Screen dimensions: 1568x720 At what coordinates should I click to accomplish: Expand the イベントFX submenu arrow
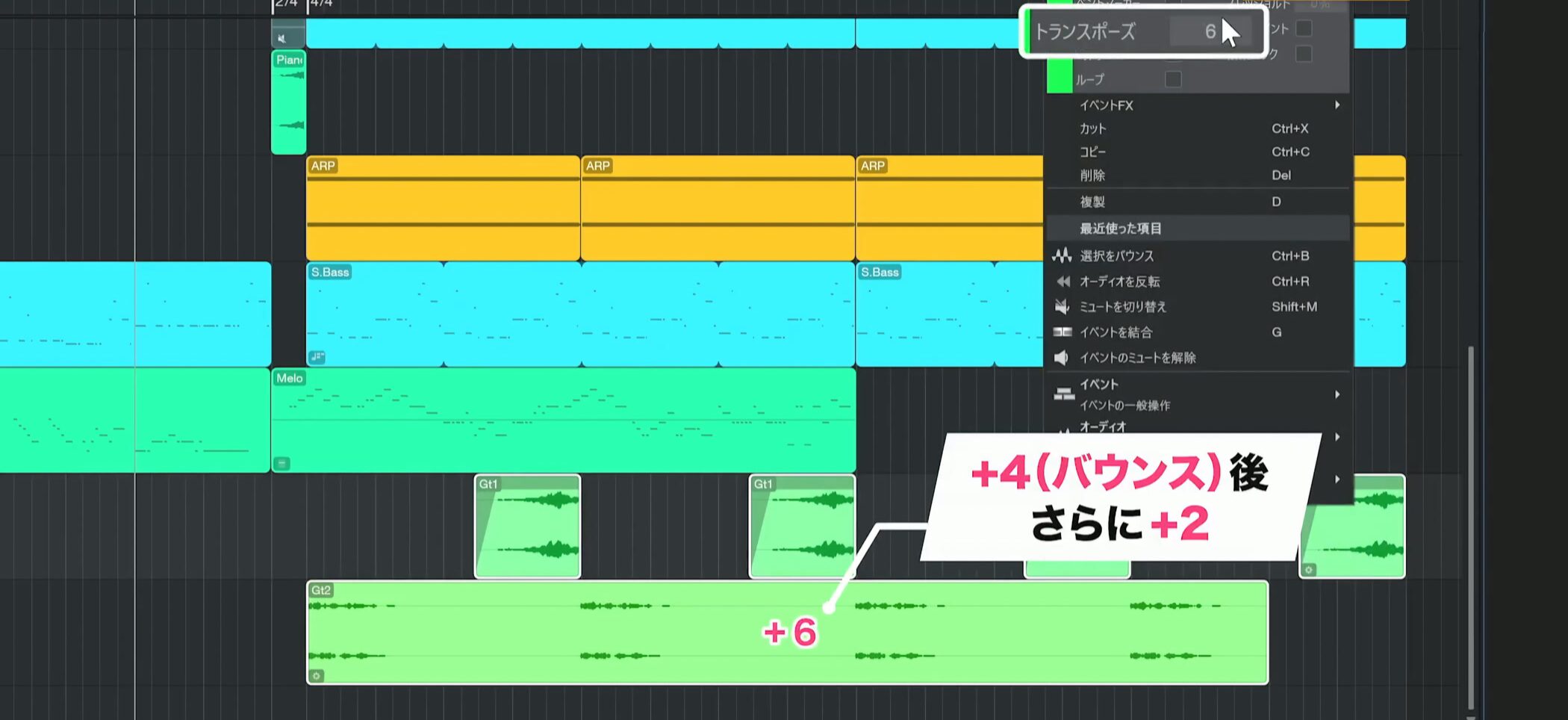(x=1337, y=105)
